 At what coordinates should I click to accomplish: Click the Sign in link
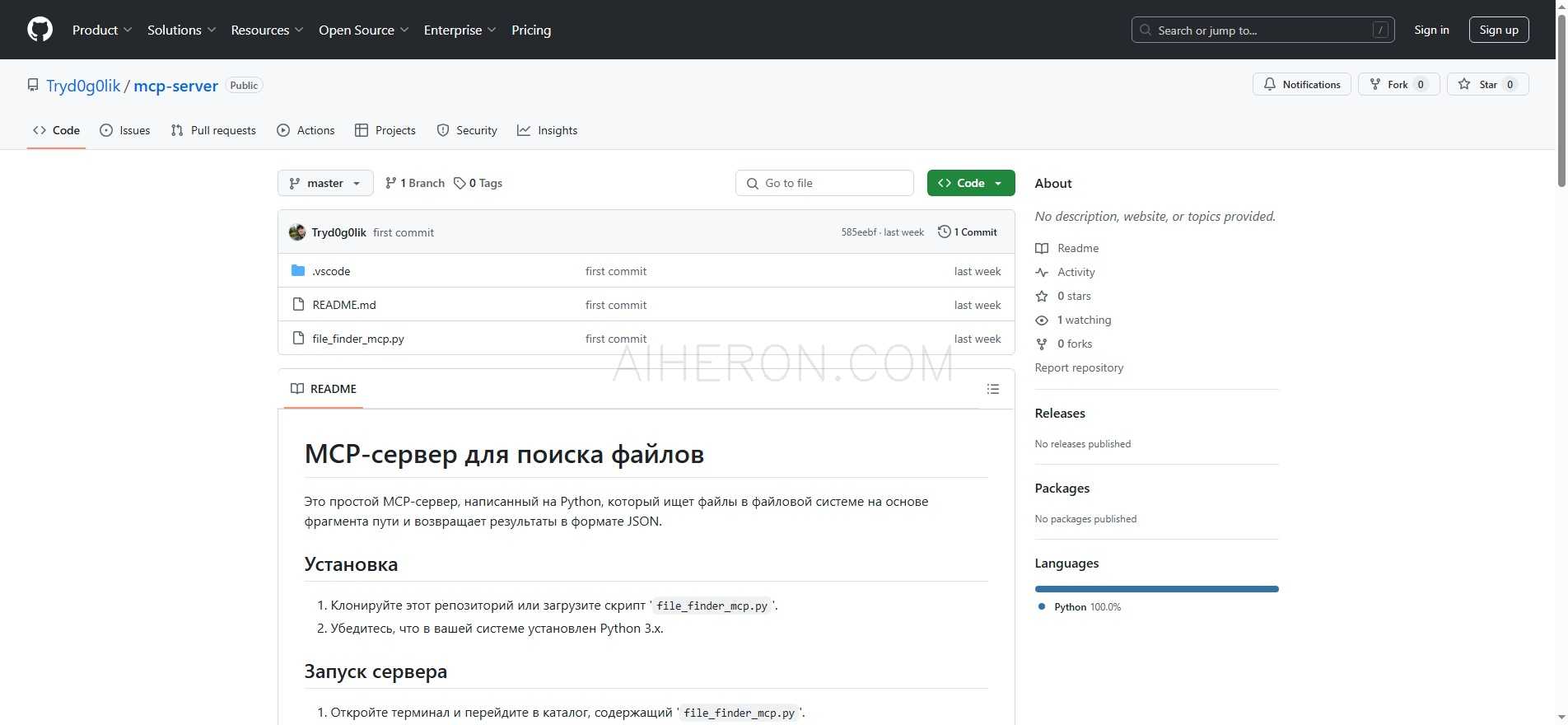pos(1431,30)
